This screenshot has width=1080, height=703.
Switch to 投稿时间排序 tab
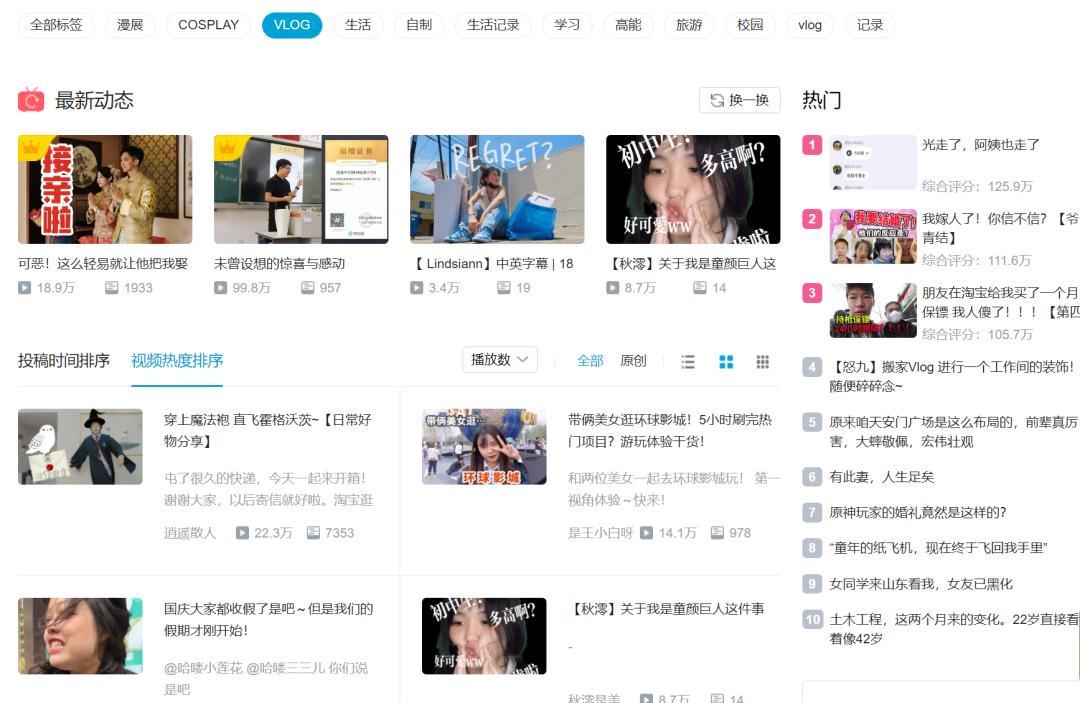(x=64, y=361)
